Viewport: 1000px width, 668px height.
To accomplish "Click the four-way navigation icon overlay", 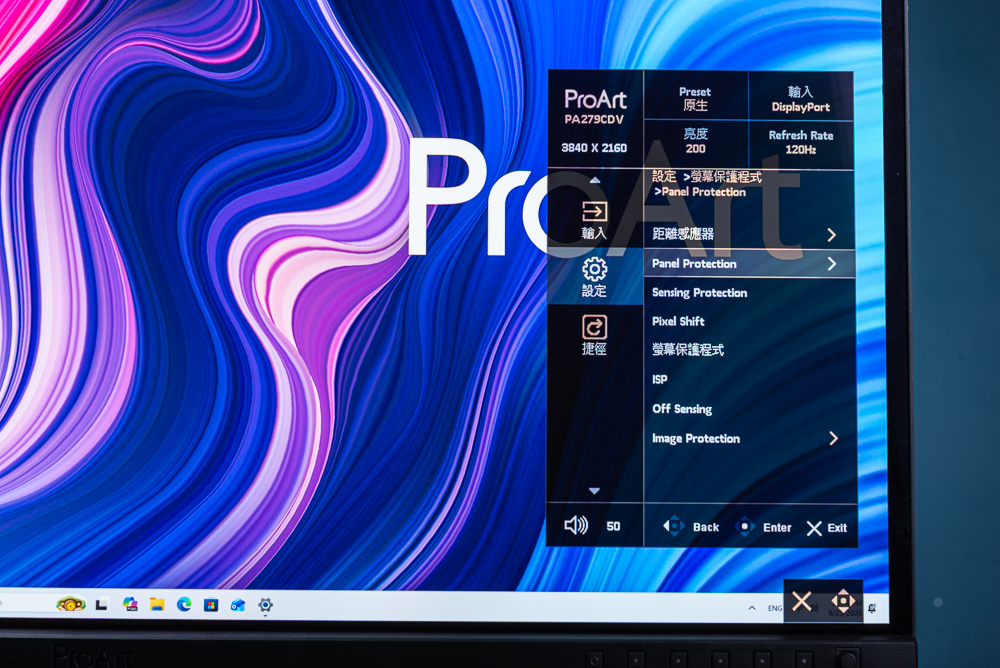I will tap(843, 601).
